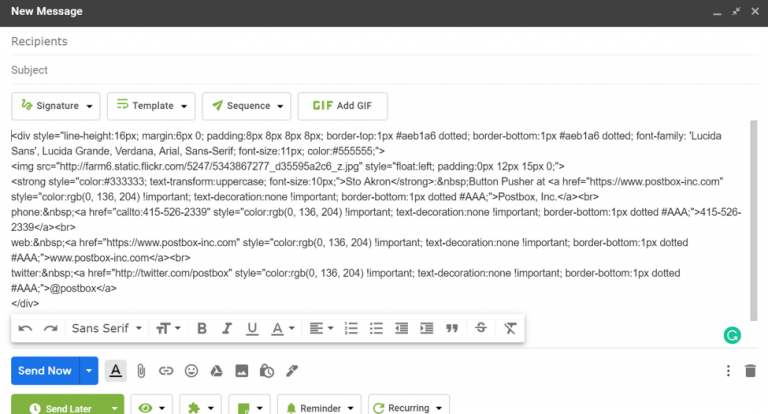Attach a file with the paperclip icon
Screen dimensions: 768x414
coord(142,371)
